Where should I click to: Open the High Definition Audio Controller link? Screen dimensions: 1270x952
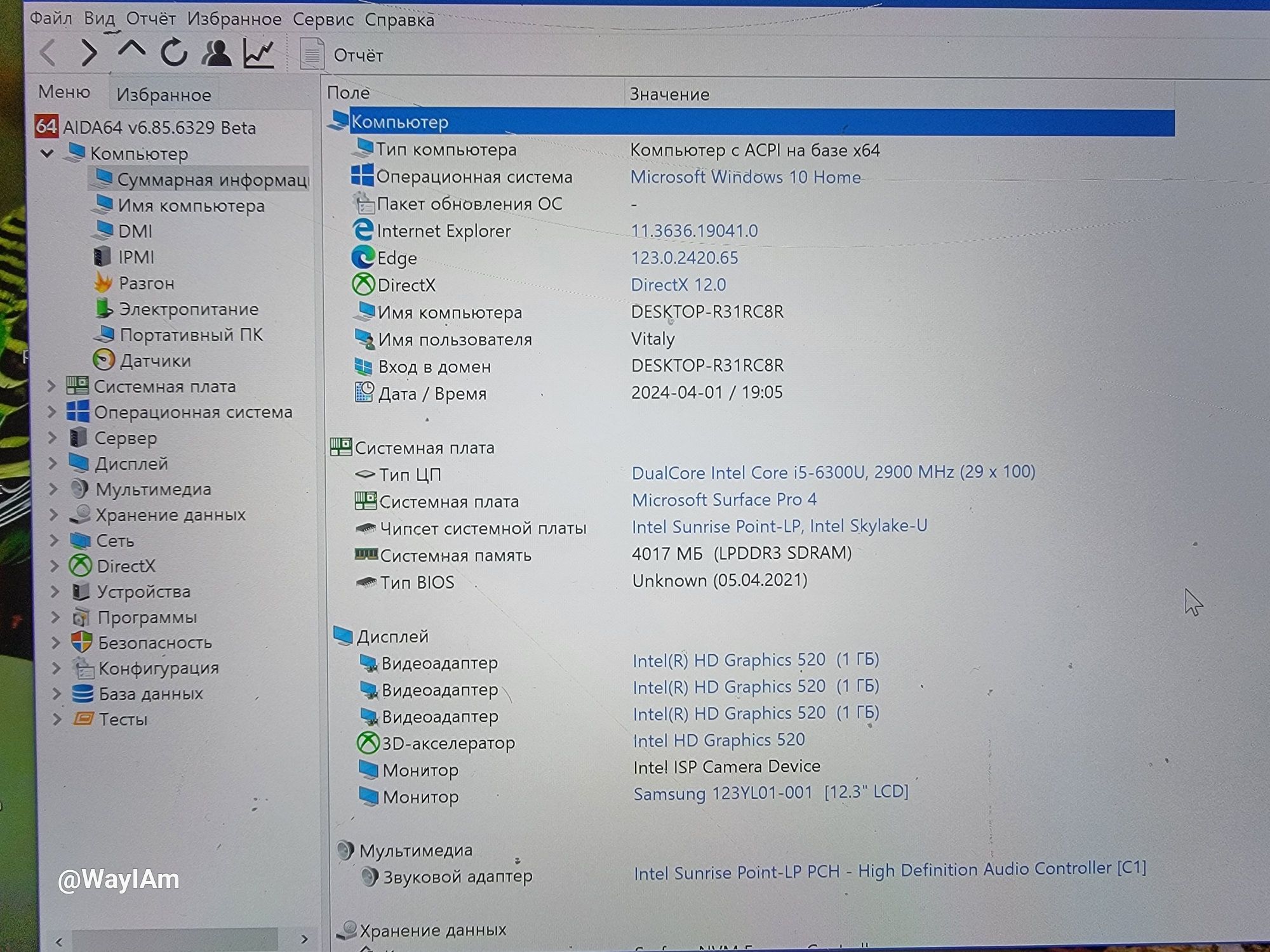[x=890, y=870]
